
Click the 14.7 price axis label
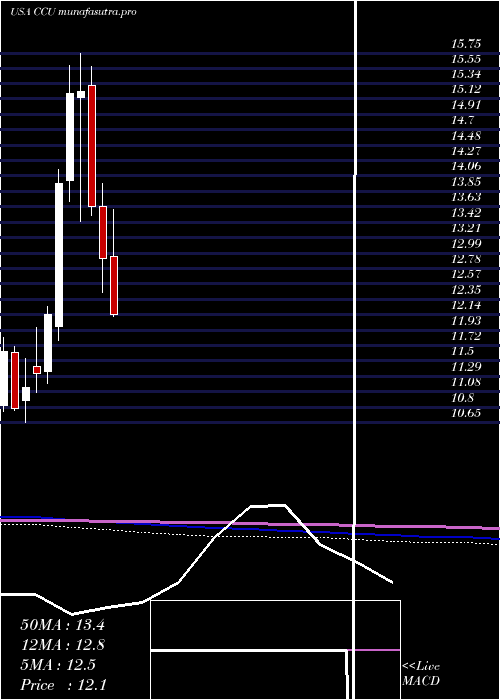pyautogui.click(x=463, y=120)
